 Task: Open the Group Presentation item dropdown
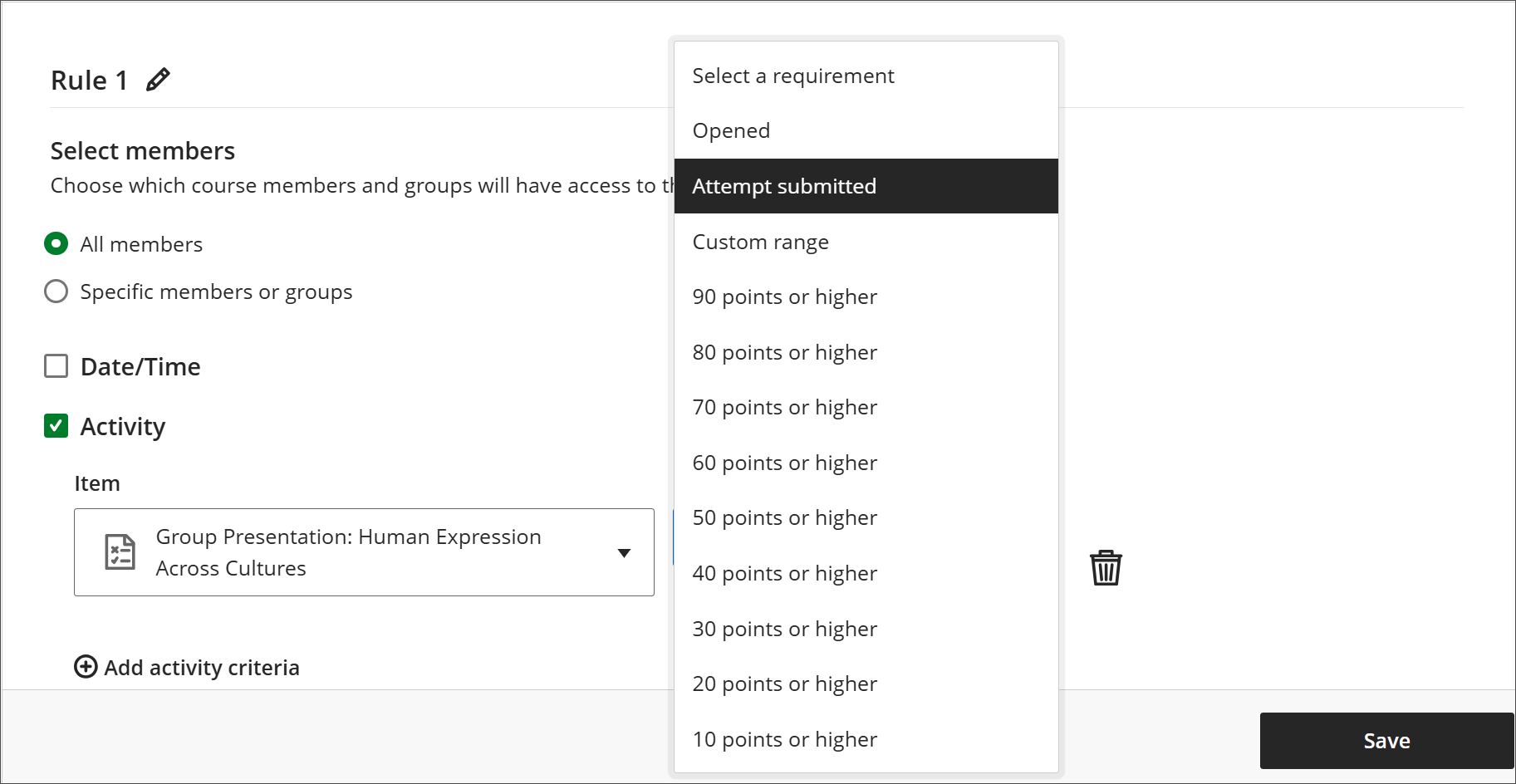[624, 551]
